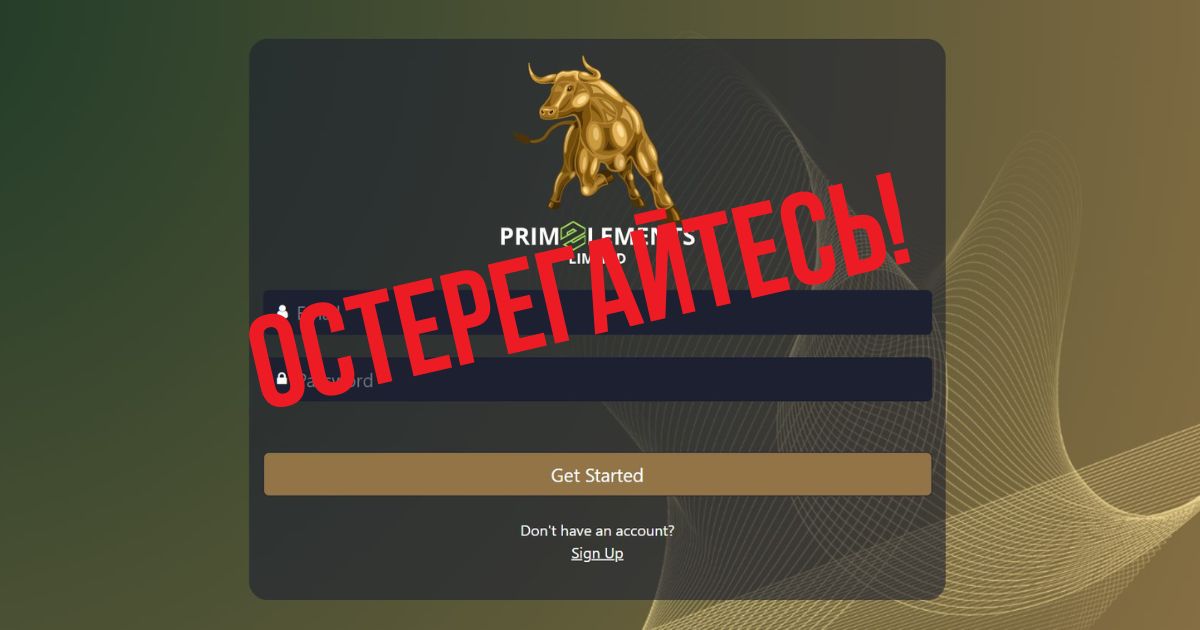Click the empty card area below Sign Up

tap(597, 582)
